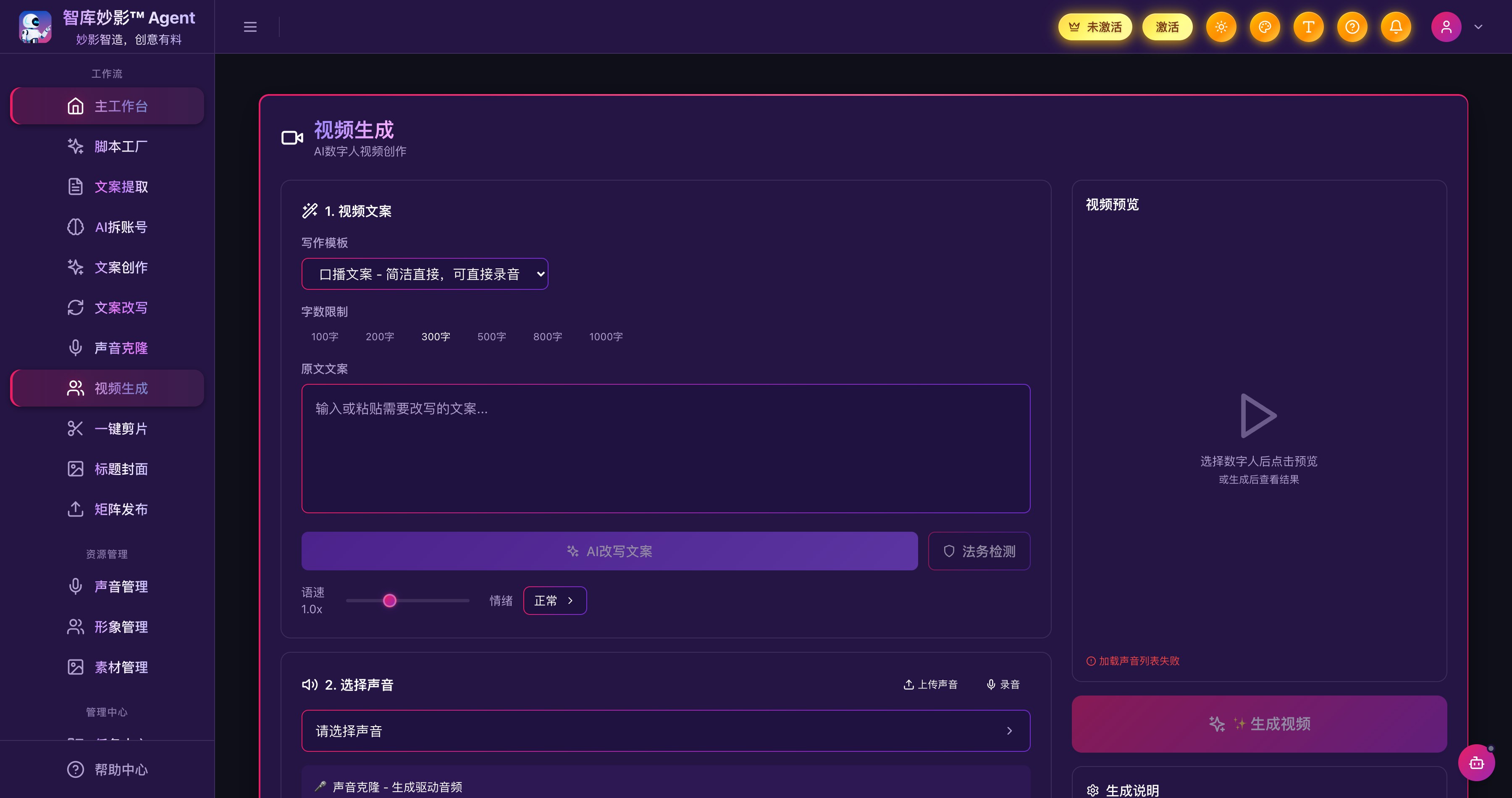Viewport: 1512px width, 798px height.
Task: Click the 形象管理 users icon
Action: (x=75, y=627)
